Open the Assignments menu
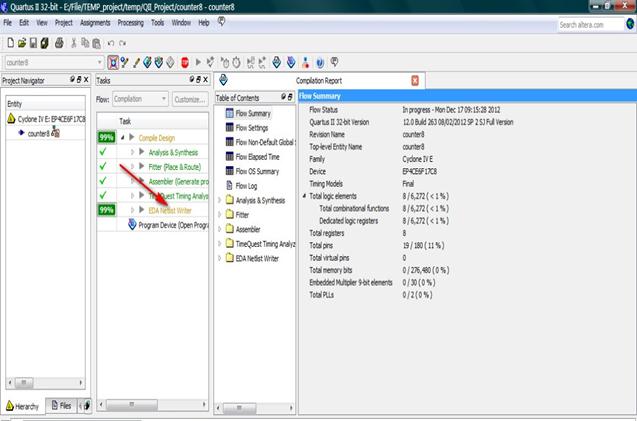The image size is (637, 421). (x=95, y=23)
